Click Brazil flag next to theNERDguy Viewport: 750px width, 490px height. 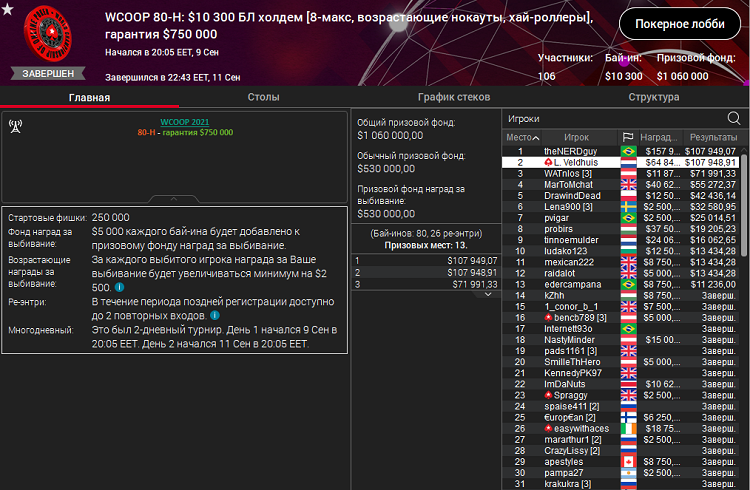pyautogui.click(x=629, y=152)
